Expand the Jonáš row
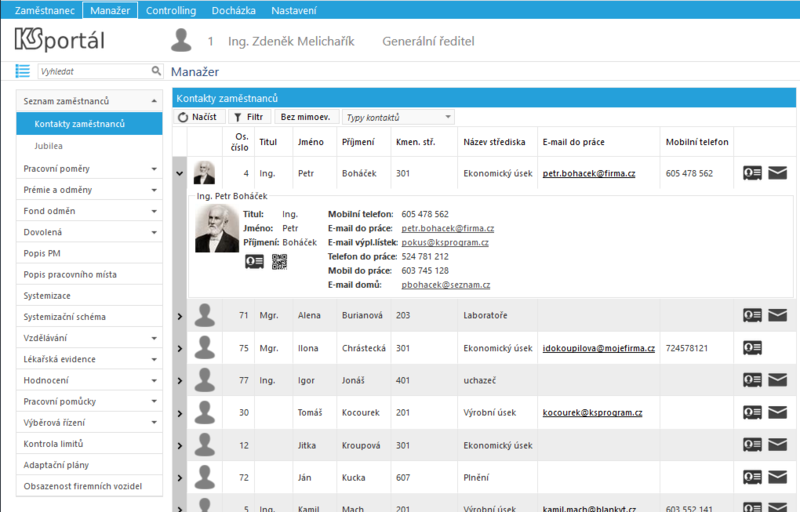The width and height of the screenshot is (800, 512). [180, 381]
